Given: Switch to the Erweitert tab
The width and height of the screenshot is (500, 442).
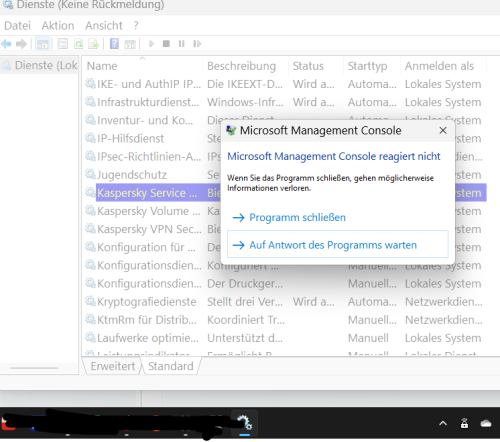Looking at the screenshot, I should 113,366.
